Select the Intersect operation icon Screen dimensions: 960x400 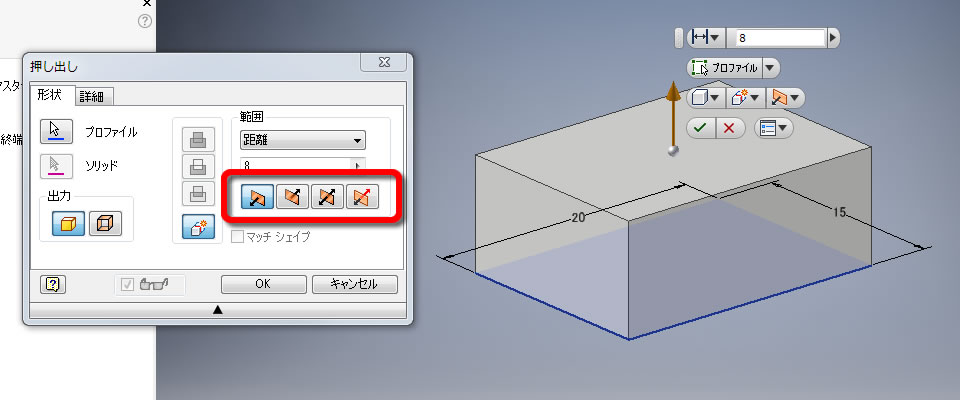pyautogui.click(x=198, y=194)
